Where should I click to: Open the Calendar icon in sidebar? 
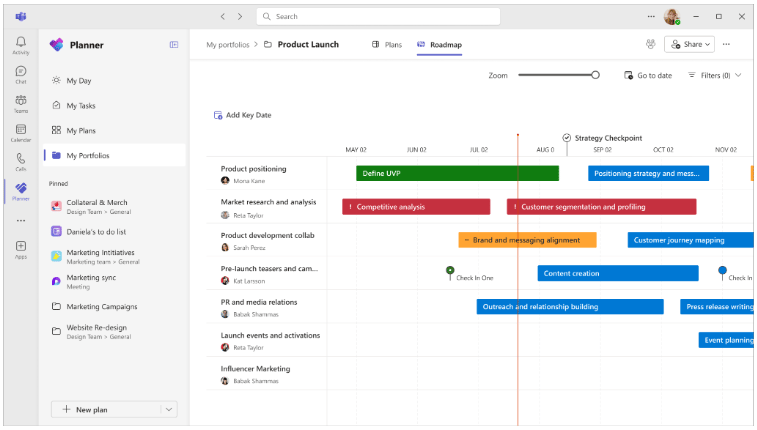pyautogui.click(x=21, y=129)
